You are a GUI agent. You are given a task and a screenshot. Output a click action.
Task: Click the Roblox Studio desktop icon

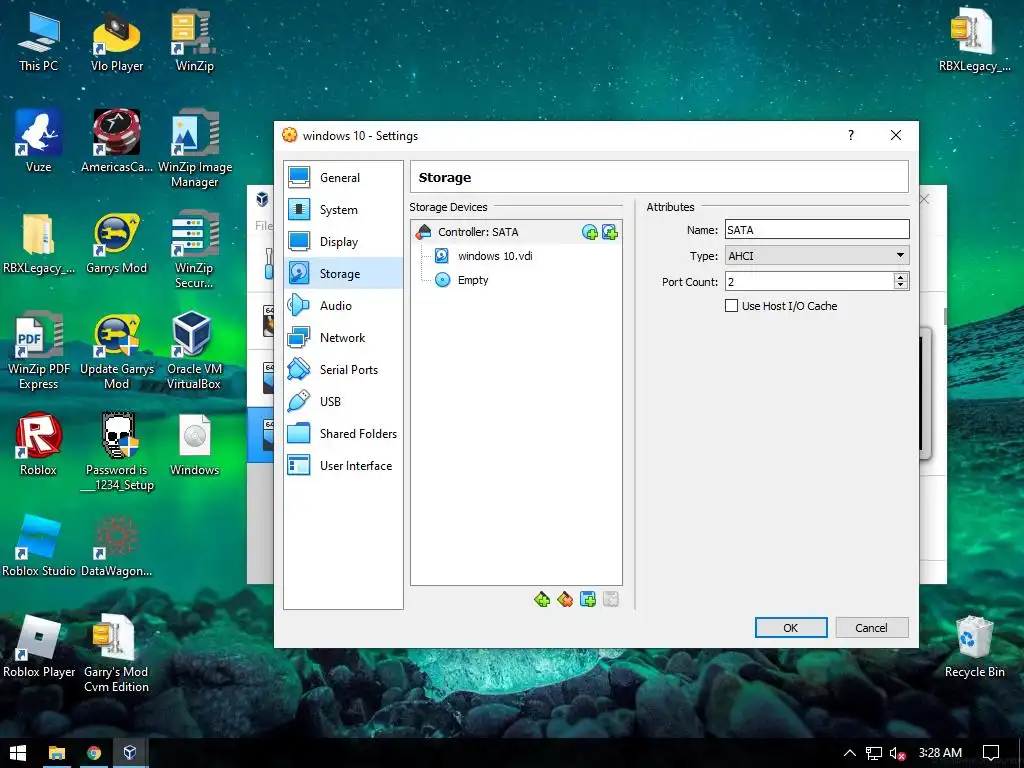coord(39,545)
